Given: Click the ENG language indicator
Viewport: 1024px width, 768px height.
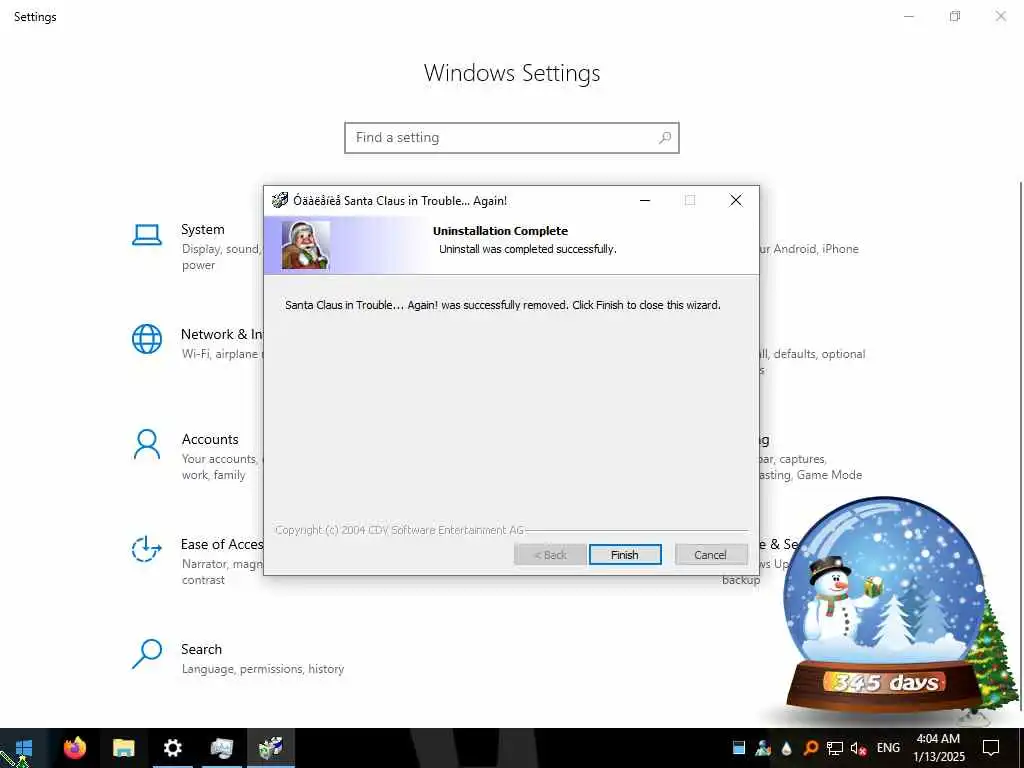Looking at the screenshot, I should [x=888, y=748].
